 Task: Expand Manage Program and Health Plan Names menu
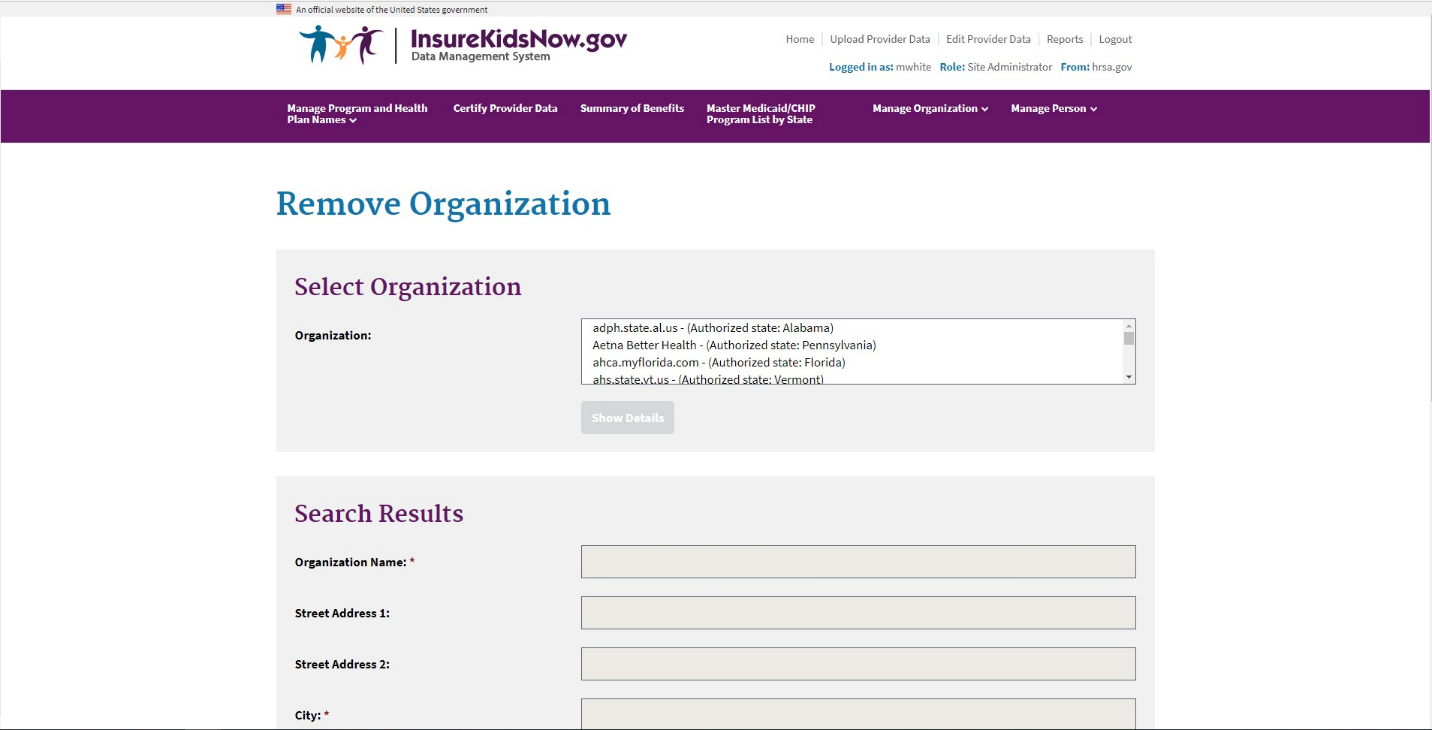pos(357,114)
